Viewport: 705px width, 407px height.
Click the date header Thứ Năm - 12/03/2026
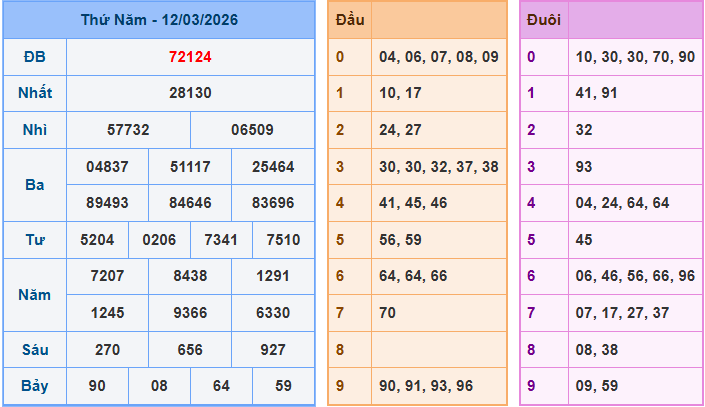(x=158, y=20)
